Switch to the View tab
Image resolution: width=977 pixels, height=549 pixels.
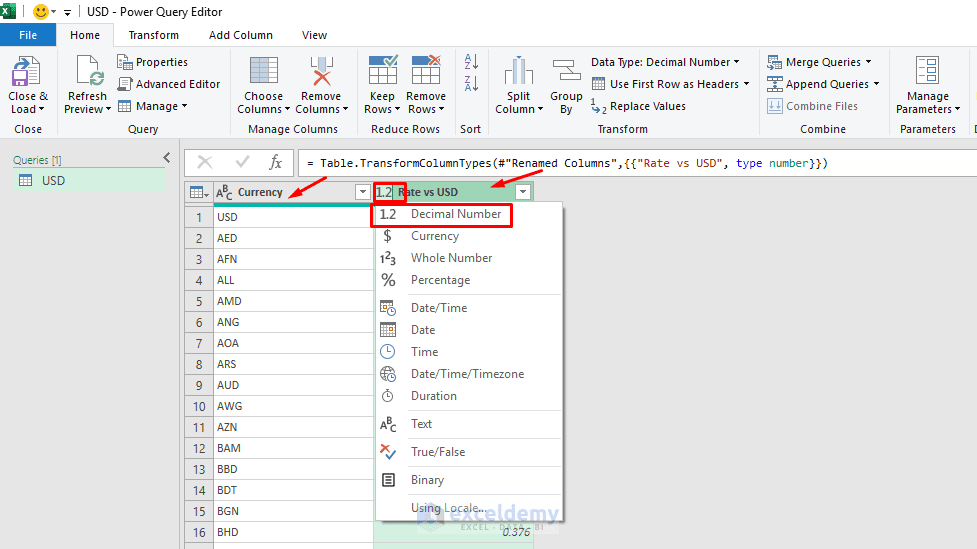click(x=314, y=35)
